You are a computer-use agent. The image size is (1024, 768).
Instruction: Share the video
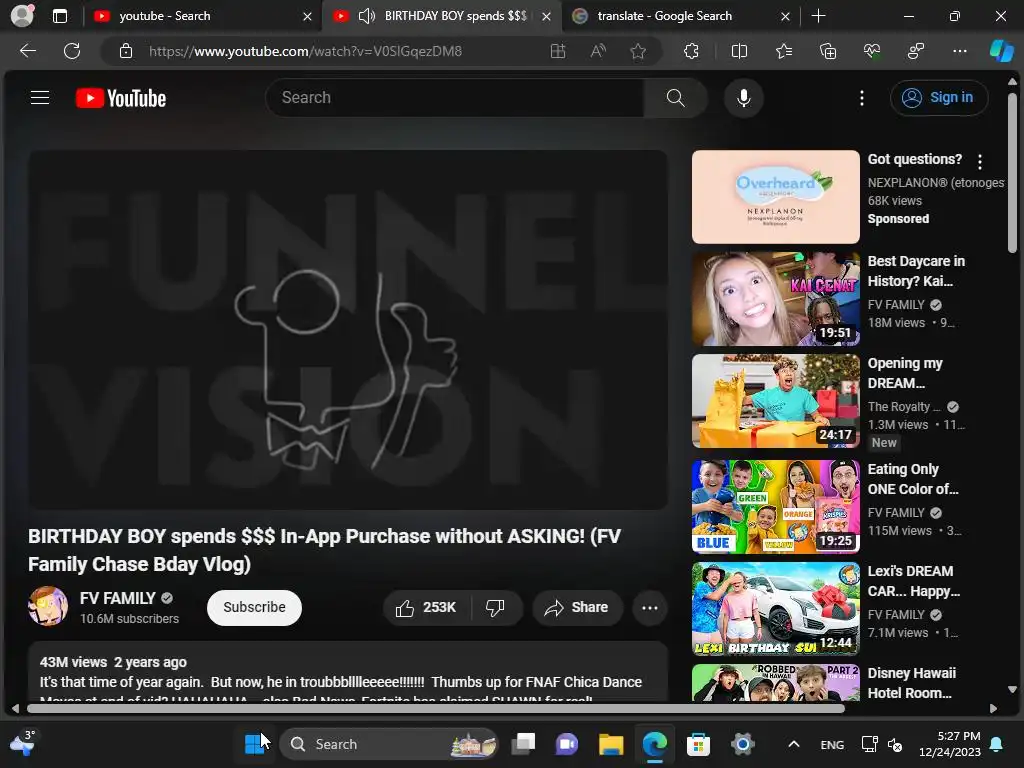[x=577, y=608]
